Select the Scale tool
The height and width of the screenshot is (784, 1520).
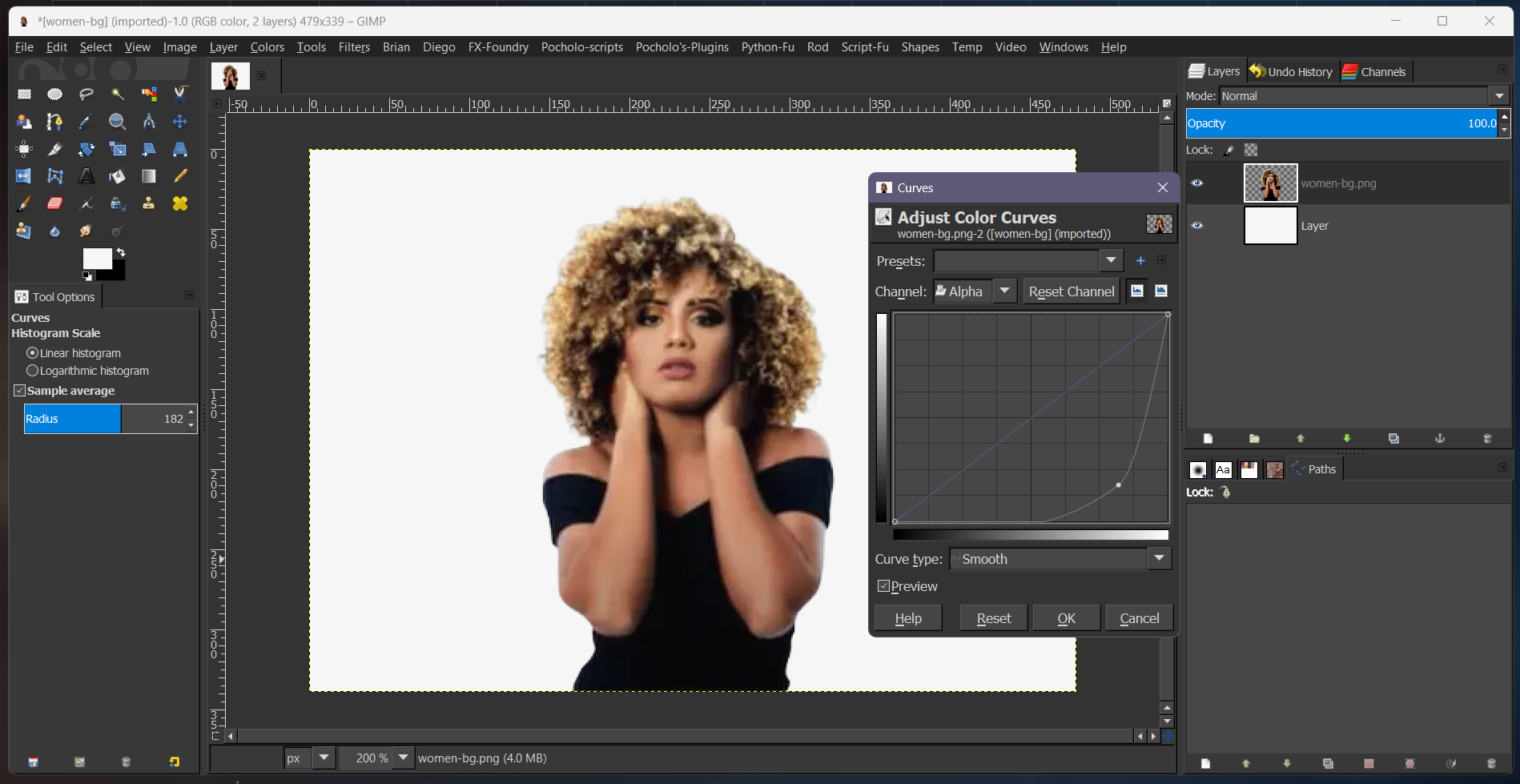(x=118, y=149)
